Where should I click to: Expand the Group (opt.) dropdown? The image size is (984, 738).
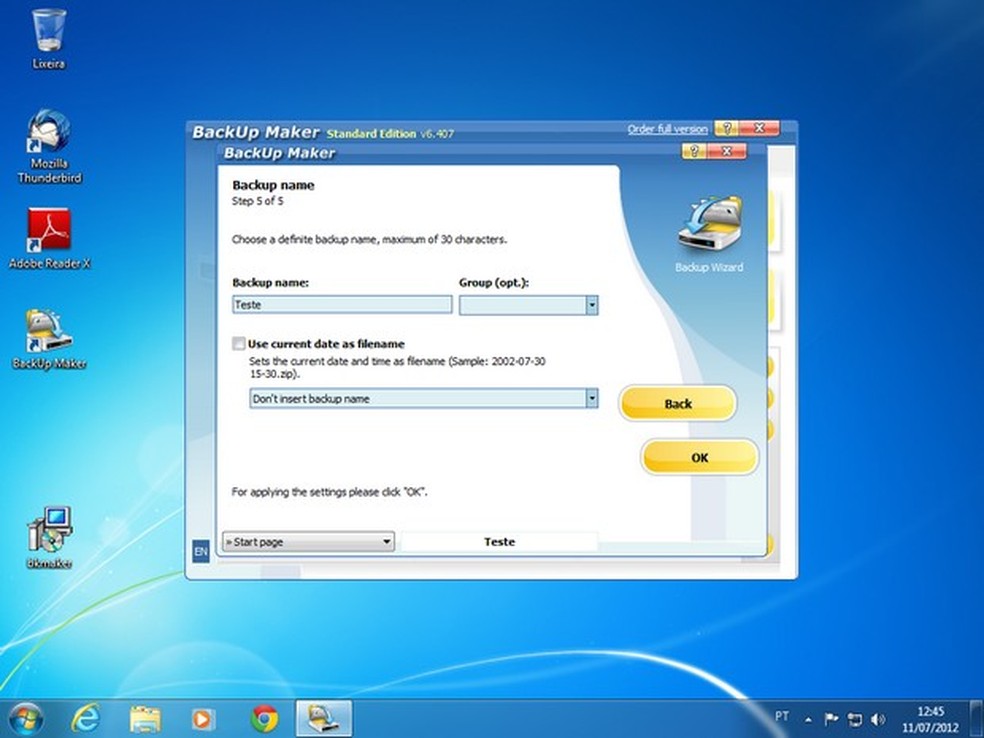[x=591, y=305]
